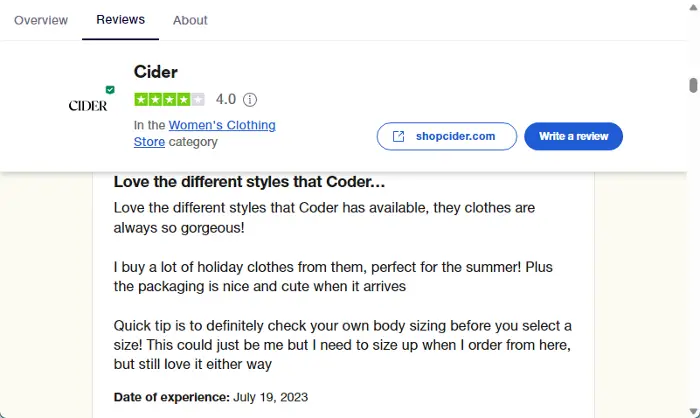The width and height of the screenshot is (700, 418).
Task: Click the scrollbar down arrow
Action: tap(693, 410)
